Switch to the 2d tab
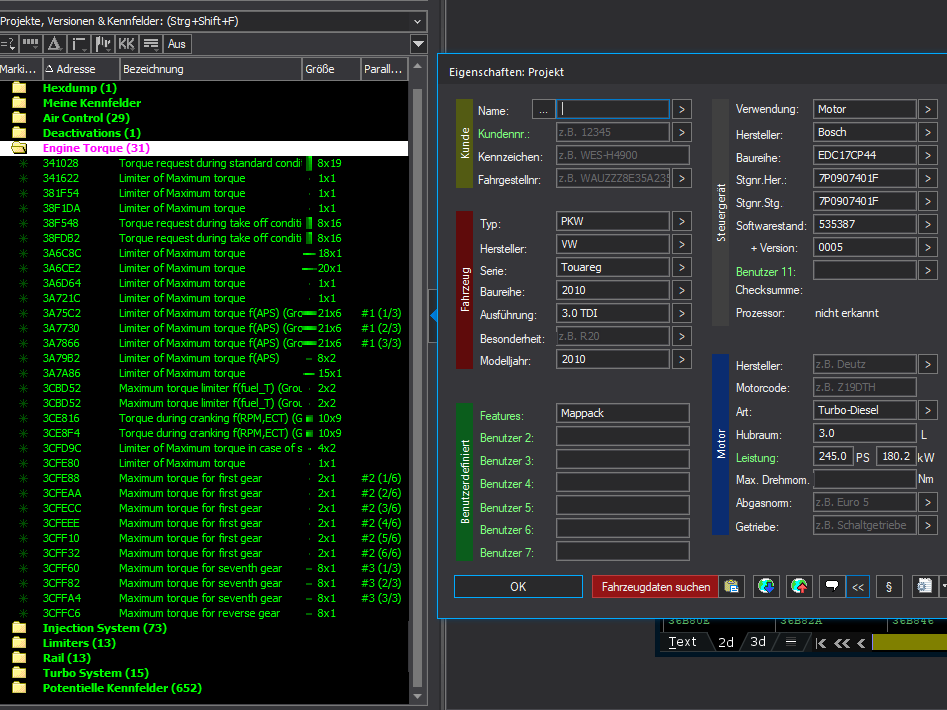Screen dimensions: 947x710 (x=726, y=642)
